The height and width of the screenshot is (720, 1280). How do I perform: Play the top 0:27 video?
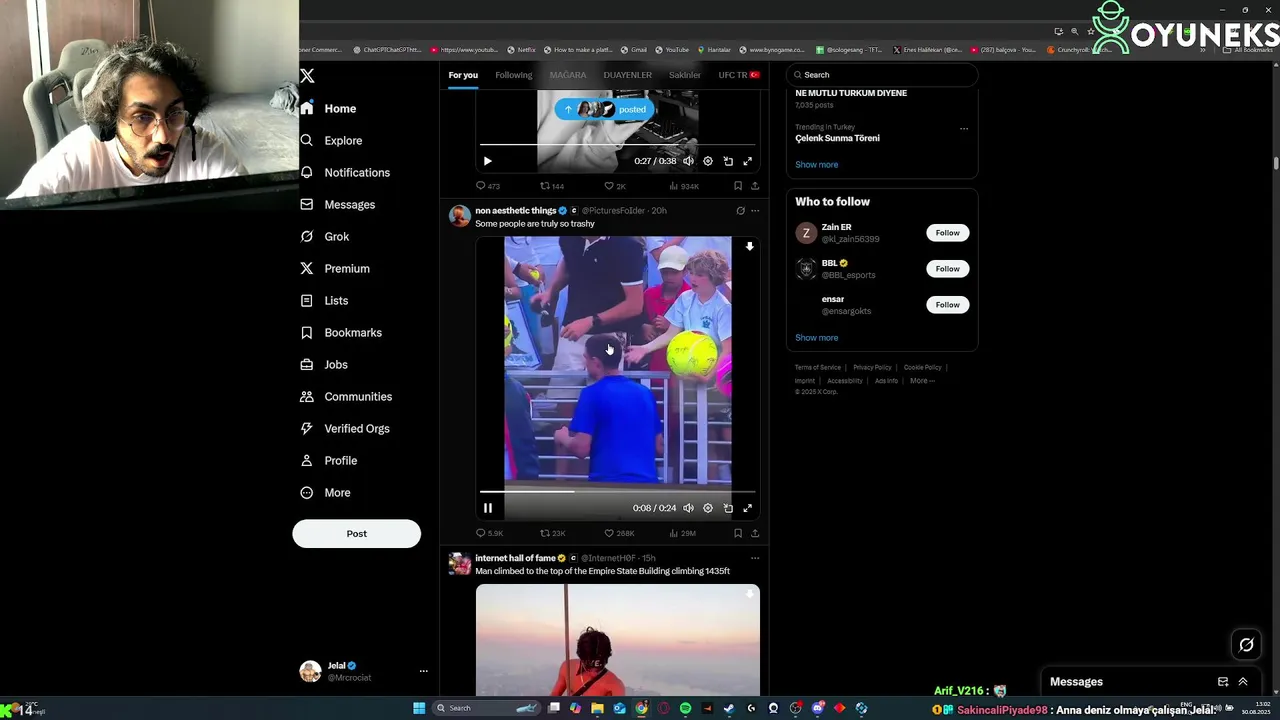(488, 161)
